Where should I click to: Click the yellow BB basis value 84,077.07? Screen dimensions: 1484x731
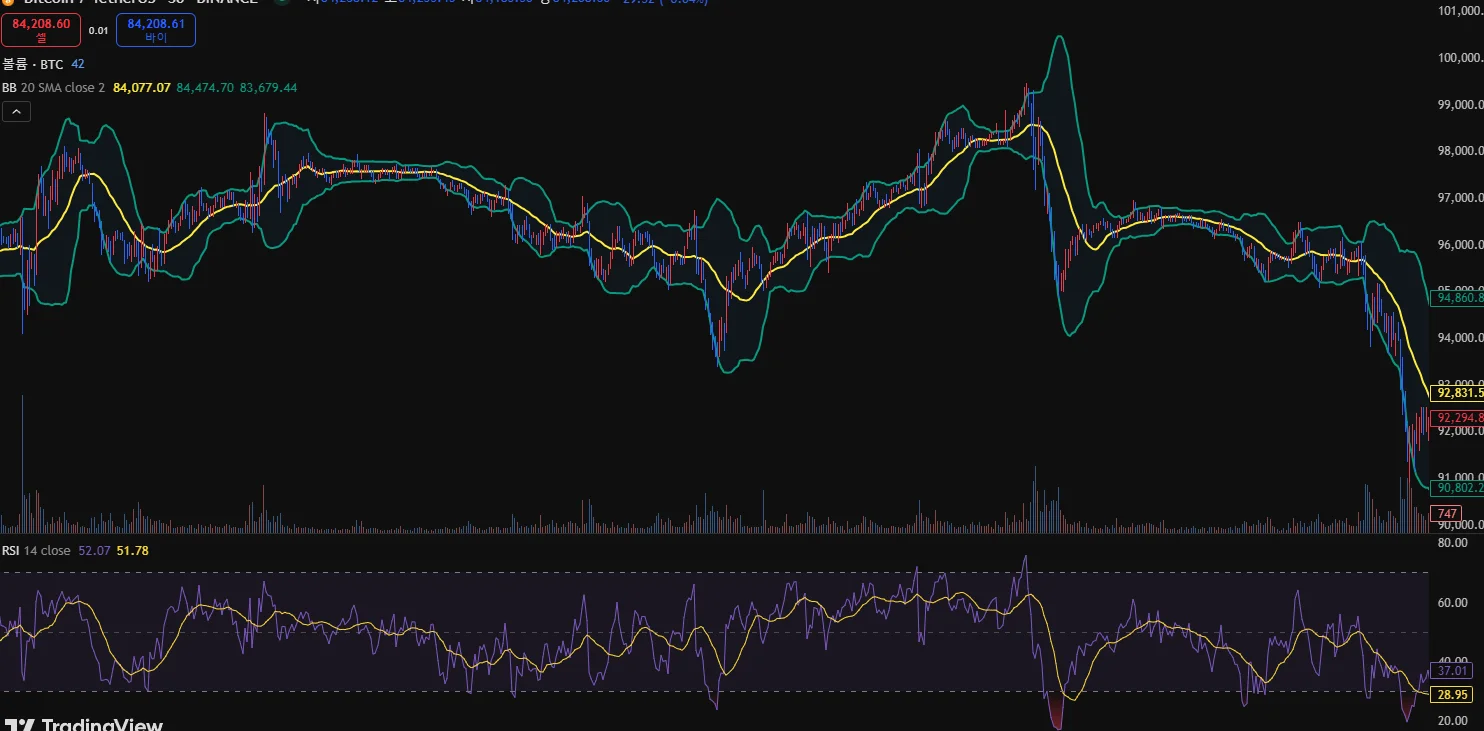pos(142,88)
